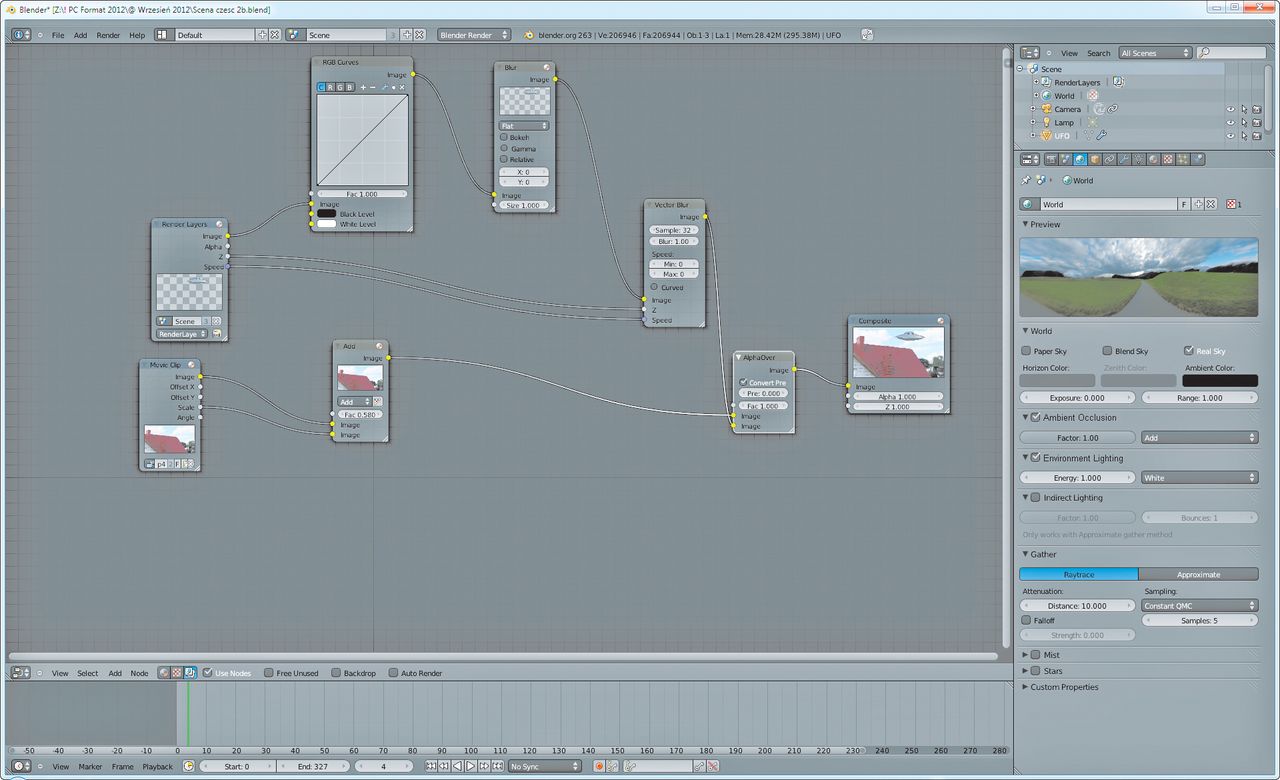The image size is (1280, 780).
Task: Enable the Free Unused checkbox
Action: [269, 673]
